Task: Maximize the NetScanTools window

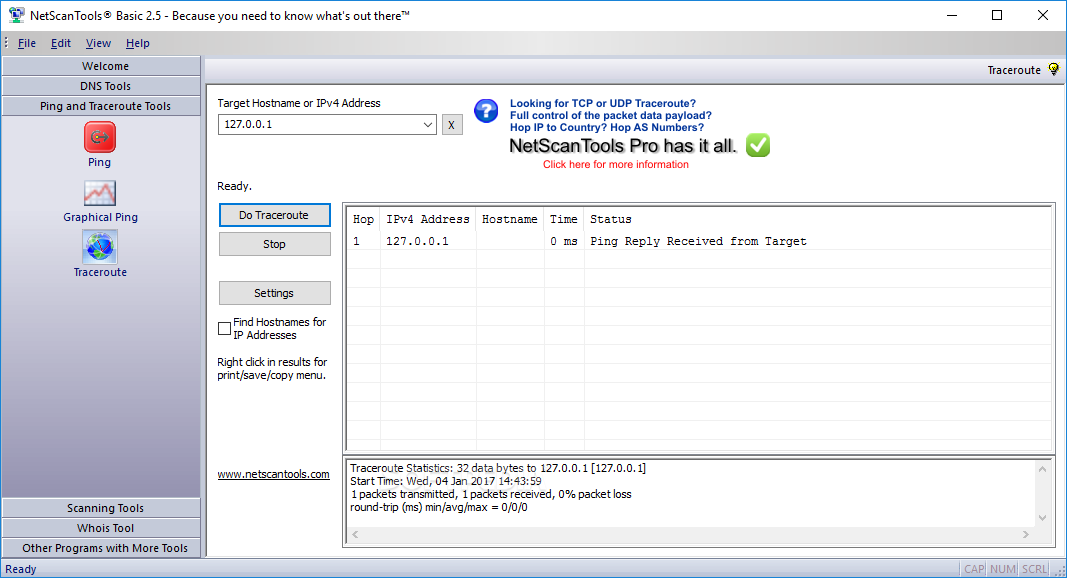Action: [x=997, y=15]
